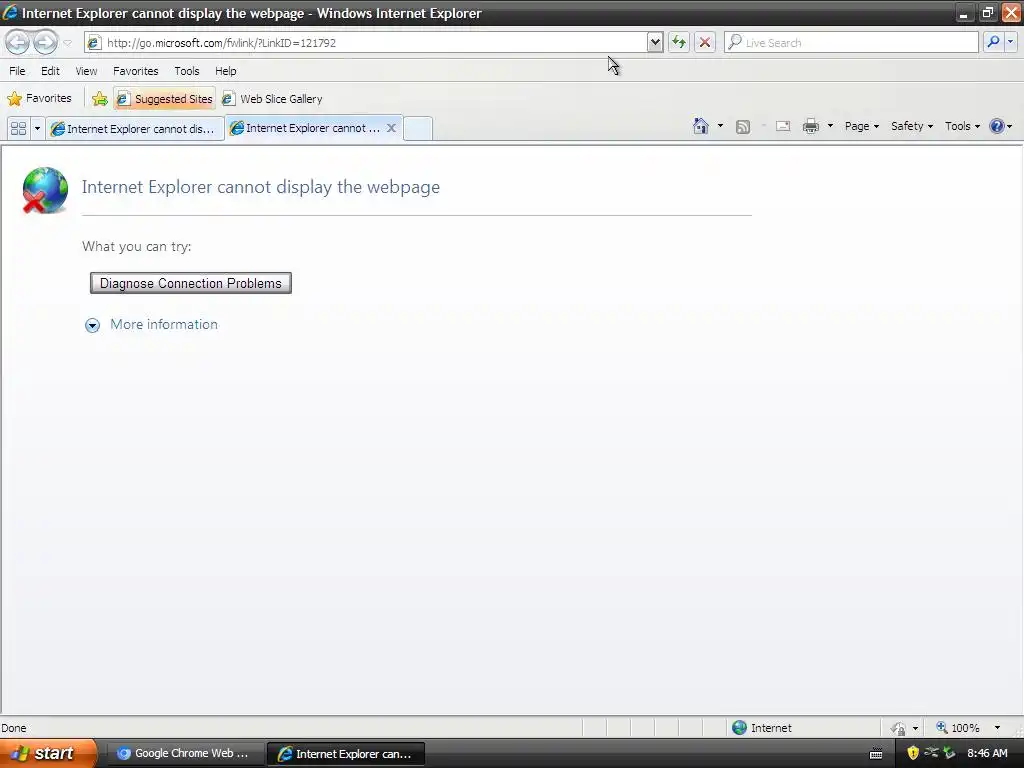Click the network connection tray icon
This screenshot has height=768, width=1024.
coord(931,752)
